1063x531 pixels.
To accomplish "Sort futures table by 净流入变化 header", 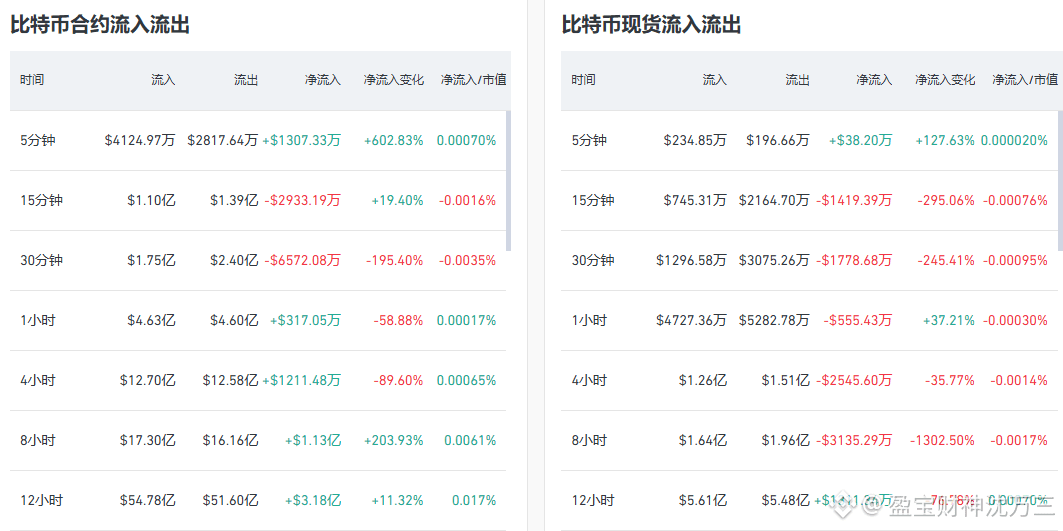I will tap(394, 80).
